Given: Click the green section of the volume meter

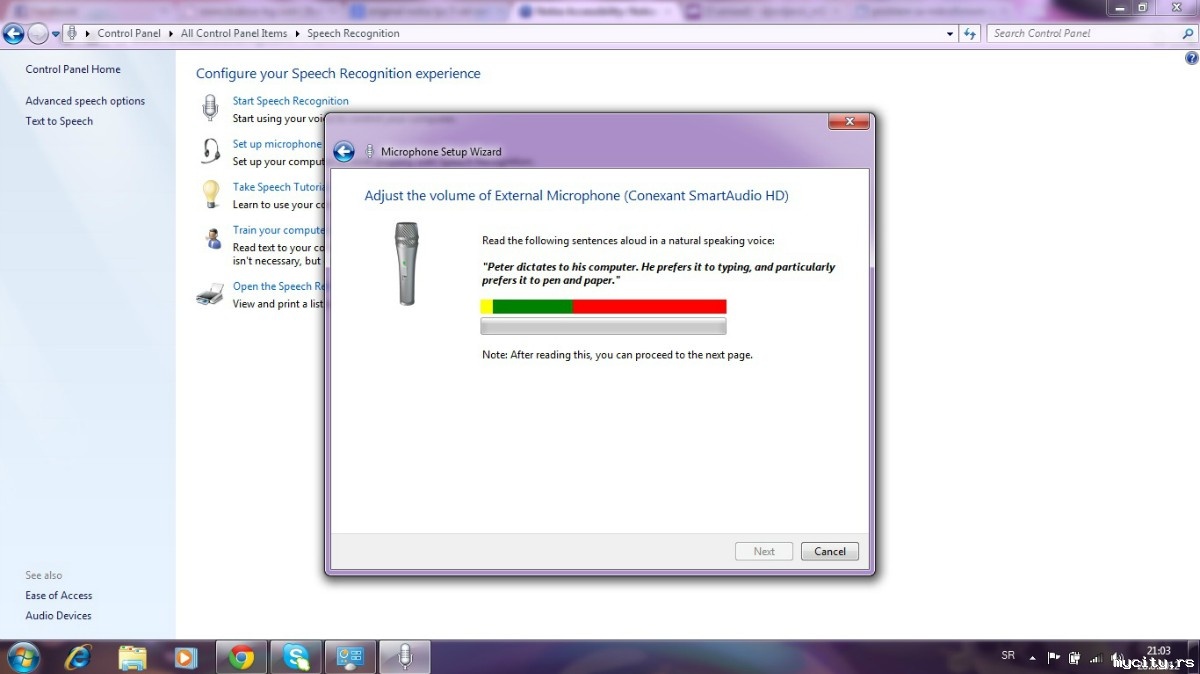Looking at the screenshot, I should [533, 306].
